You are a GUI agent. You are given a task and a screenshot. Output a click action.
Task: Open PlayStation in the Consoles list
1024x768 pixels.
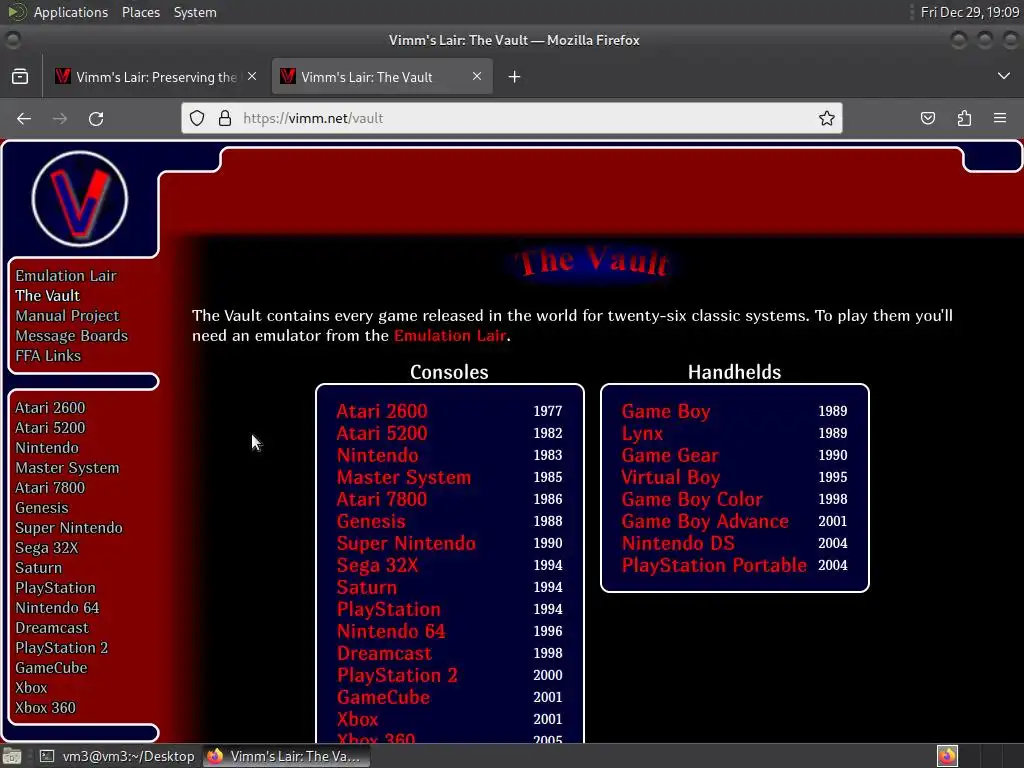click(x=389, y=609)
